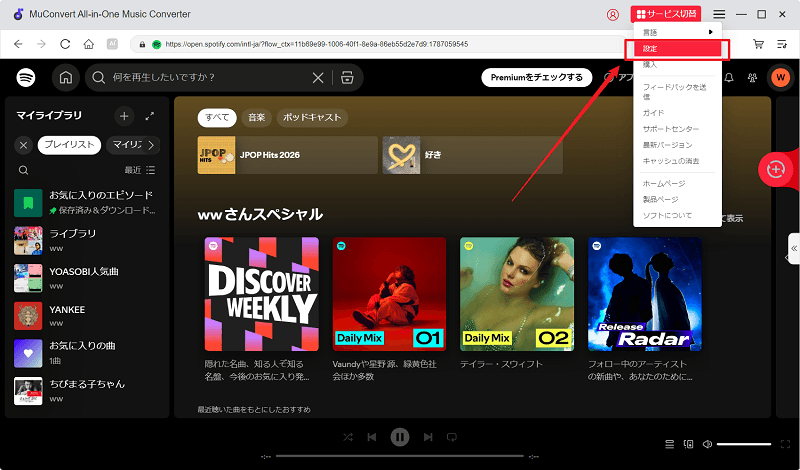The height and width of the screenshot is (470, 800).
Task: Choose フィードバックを送信 menu item
Action: pos(677,92)
